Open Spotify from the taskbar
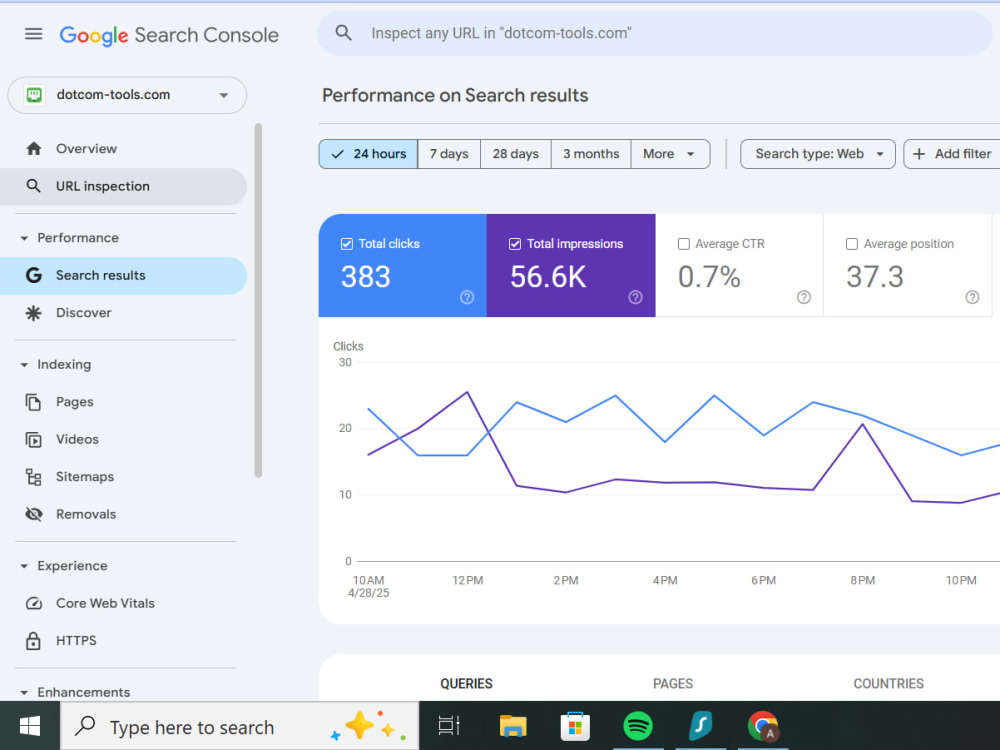The image size is (1000, 750). 638,726
